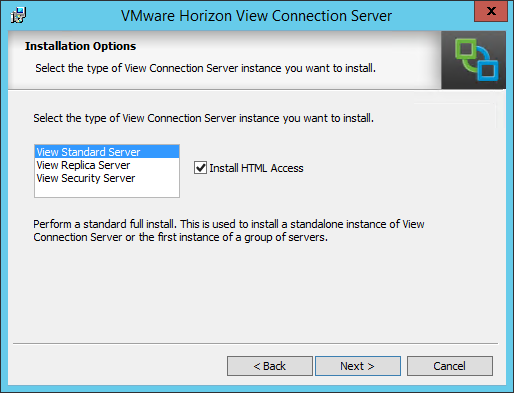This screenshot has height=393, width=514.
Task: Close the installer with the X button
Action: pyautogui.click(x=491, y=11)
